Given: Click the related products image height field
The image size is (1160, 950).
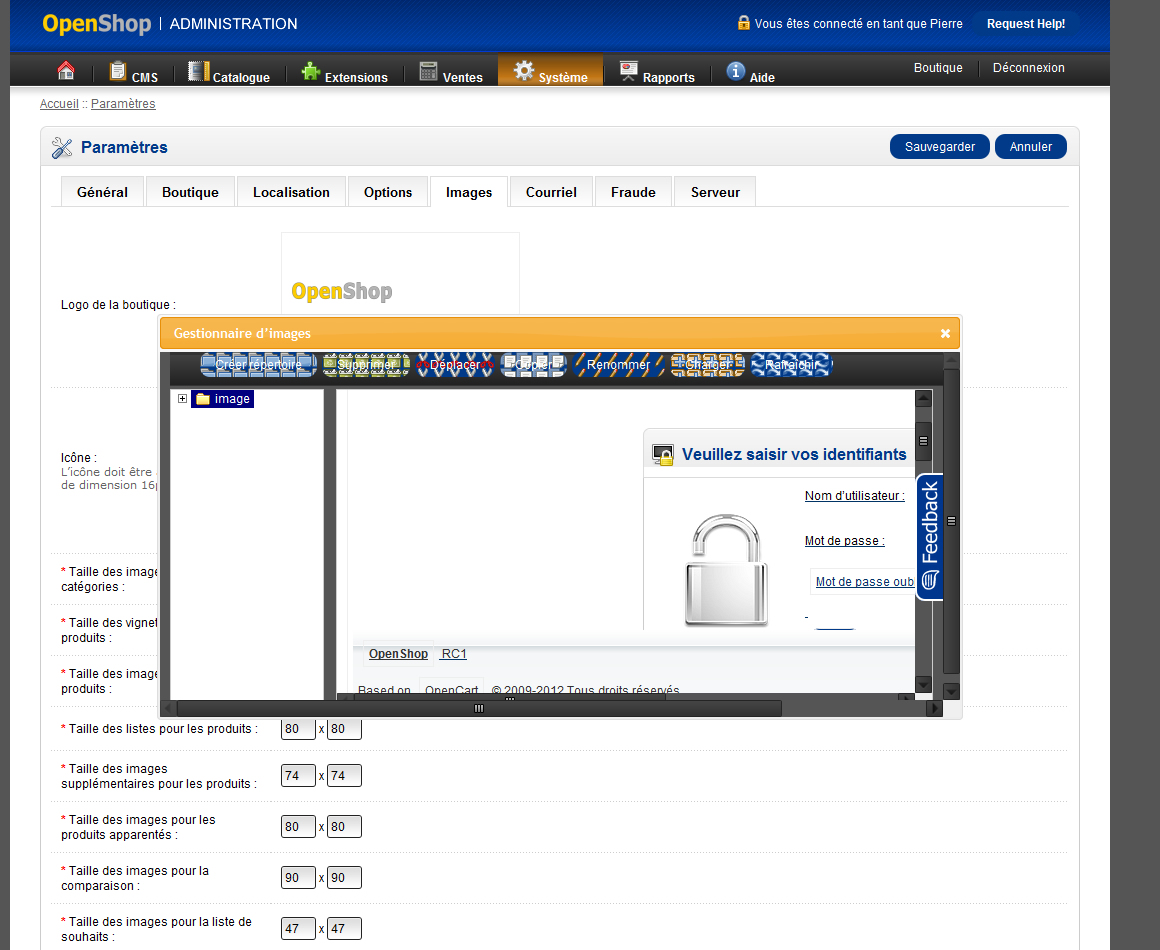Looking at the screenshot, I should [344, 826].
